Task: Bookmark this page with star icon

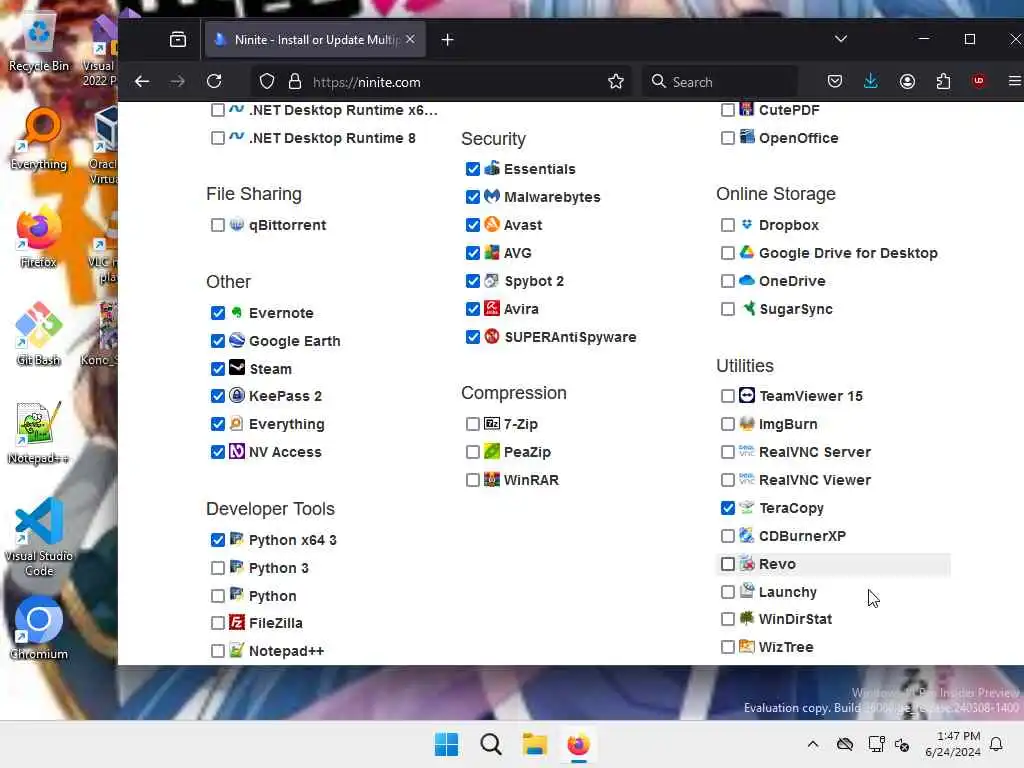Action: [615, 82]
